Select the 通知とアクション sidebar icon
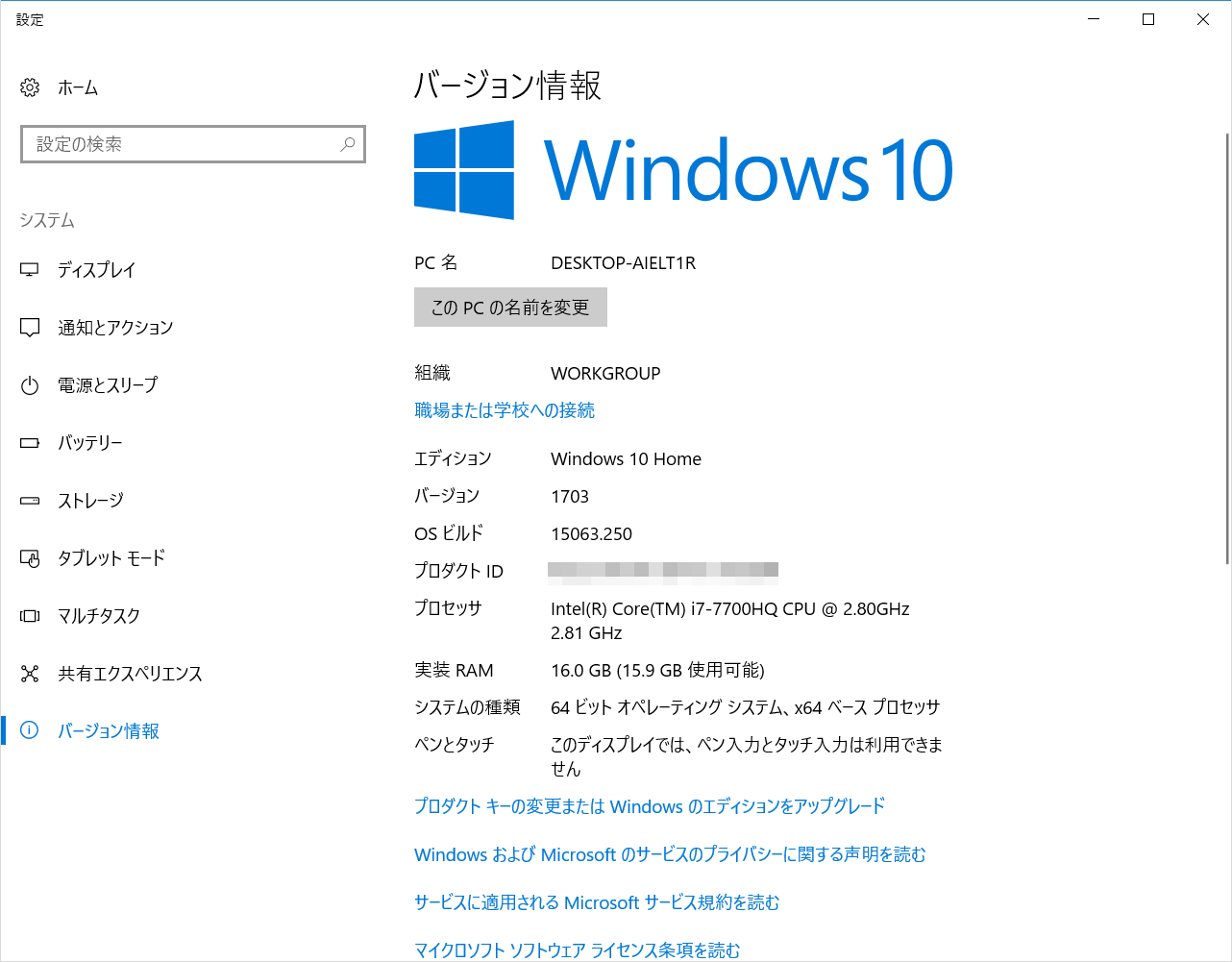The width and height of the screenshot is (1232, 962). 29,328
